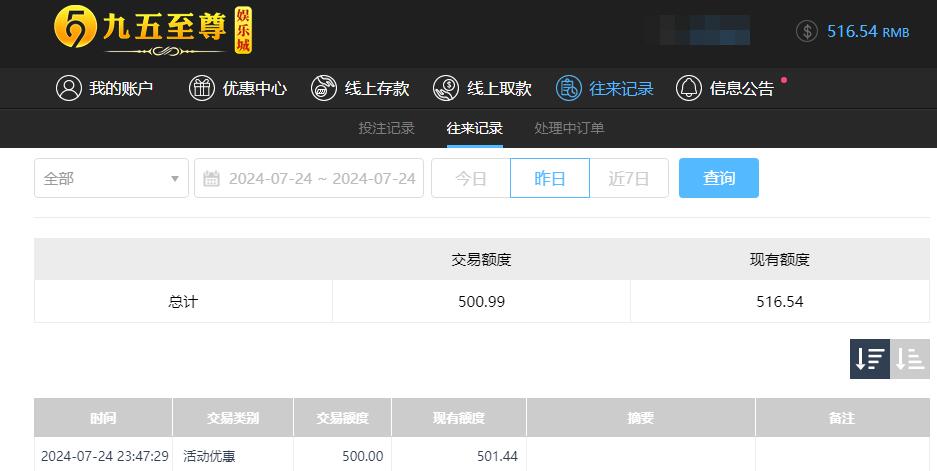Open the 全部 category dropdown
Viewport: 937px width, 471px height.
(111, 179)
